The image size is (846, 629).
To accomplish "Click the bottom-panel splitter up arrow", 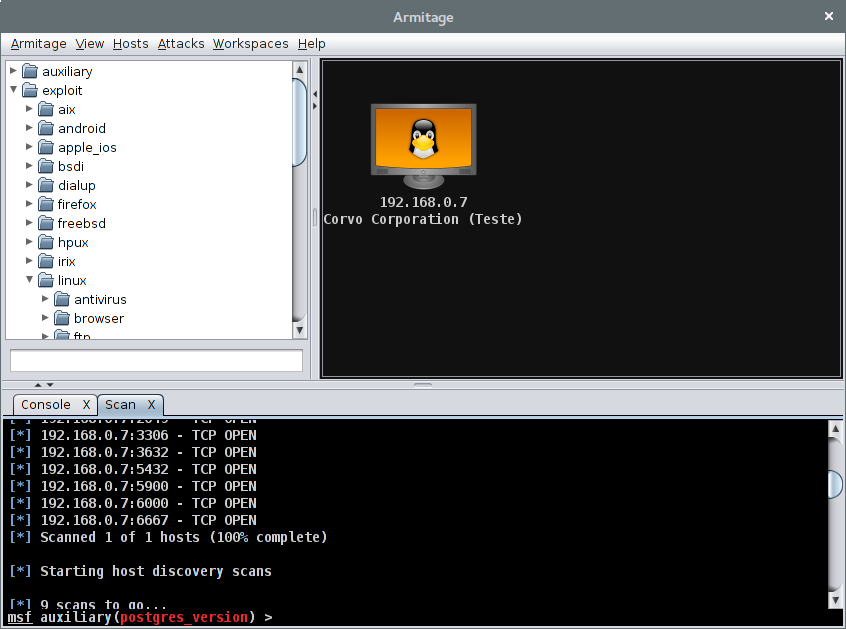I will (38, 385).
